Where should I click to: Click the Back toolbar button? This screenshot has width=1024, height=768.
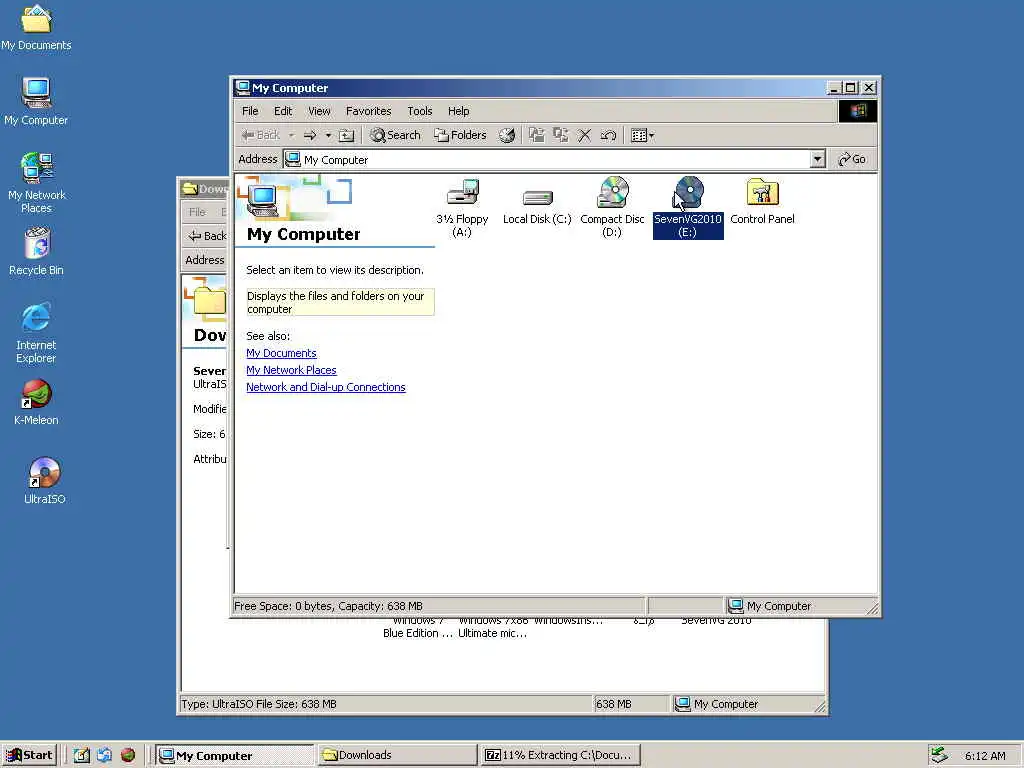pyautogui.click(x=261, y=135)
